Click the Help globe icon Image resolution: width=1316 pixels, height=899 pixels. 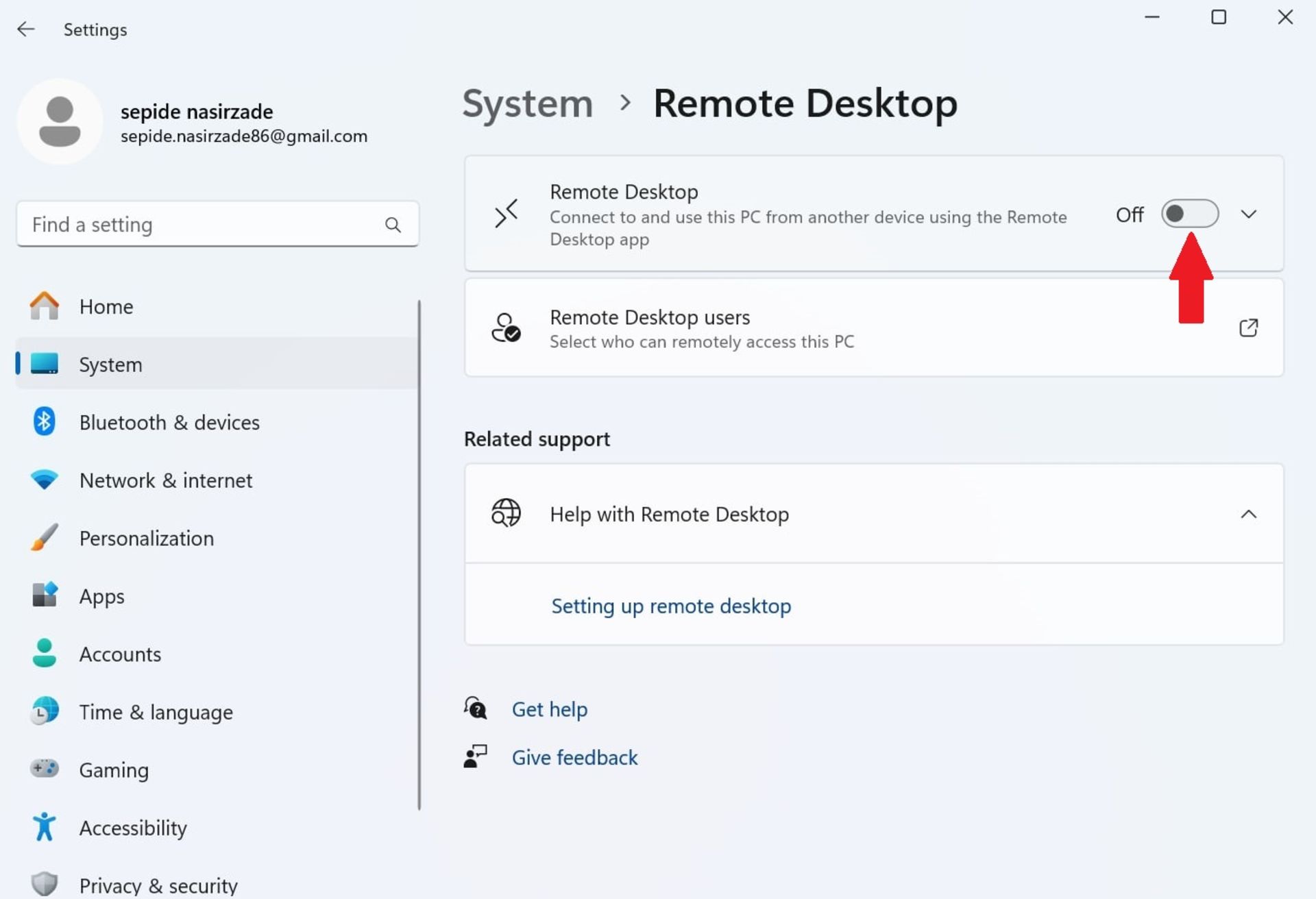(506, 513)
